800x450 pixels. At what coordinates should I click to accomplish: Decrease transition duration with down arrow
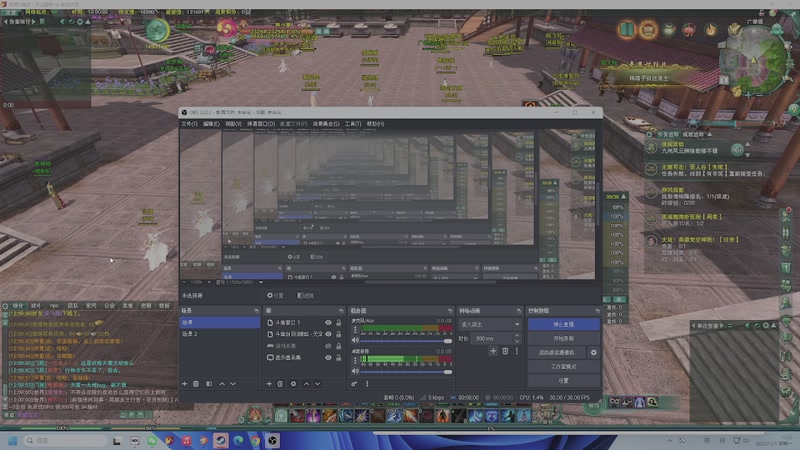517,341
